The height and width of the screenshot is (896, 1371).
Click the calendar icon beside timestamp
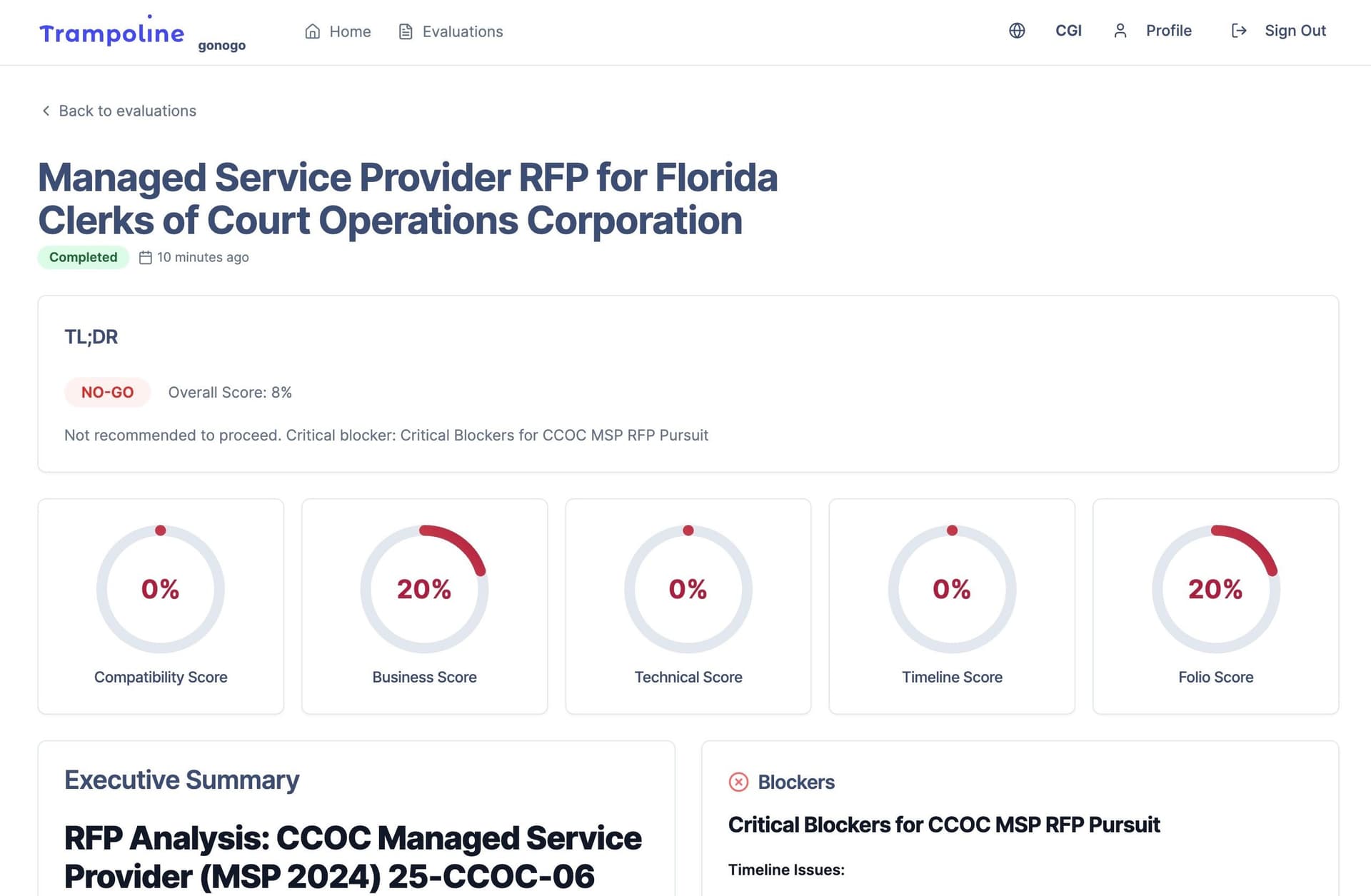click(146, 258)
